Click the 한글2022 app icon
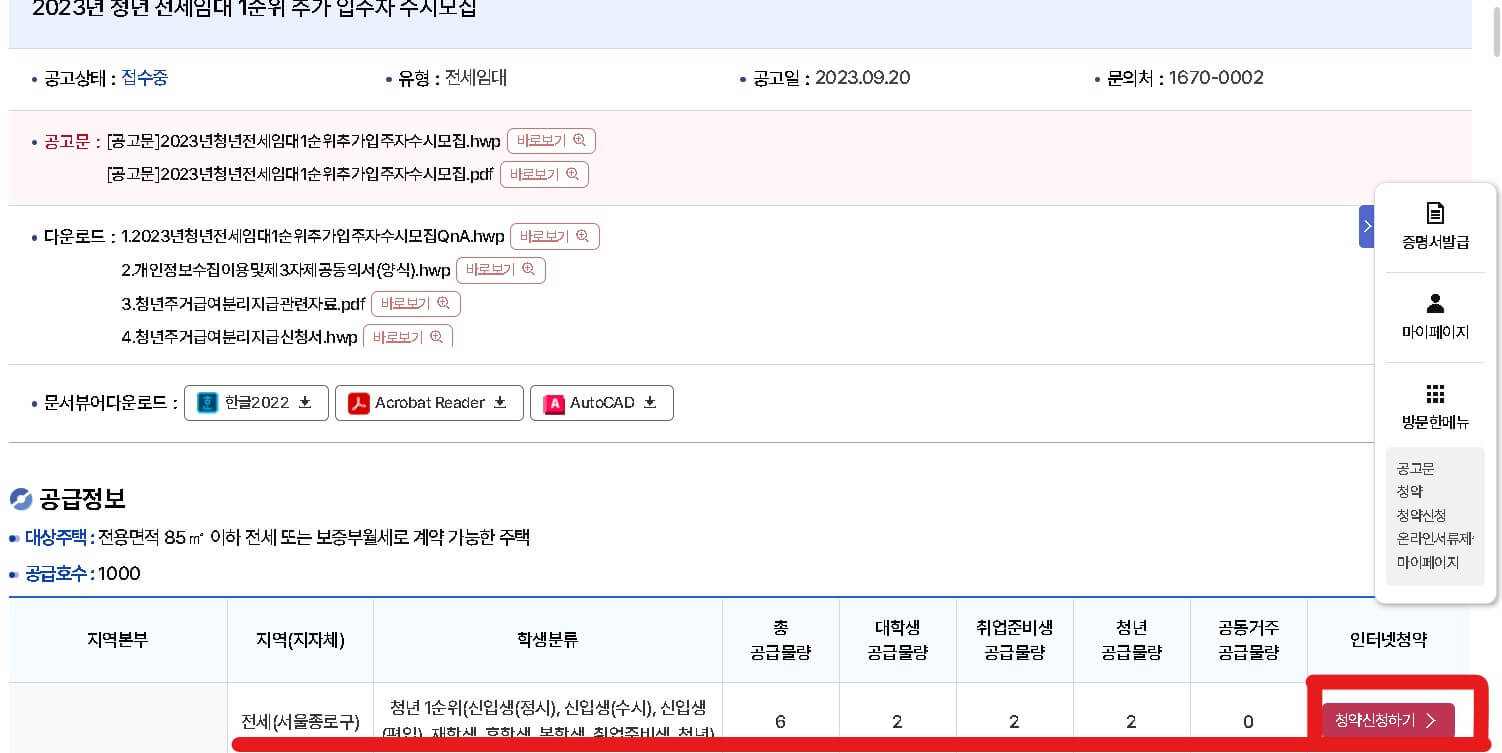The width and height of the screenshot is (1502, 753). 207,403
